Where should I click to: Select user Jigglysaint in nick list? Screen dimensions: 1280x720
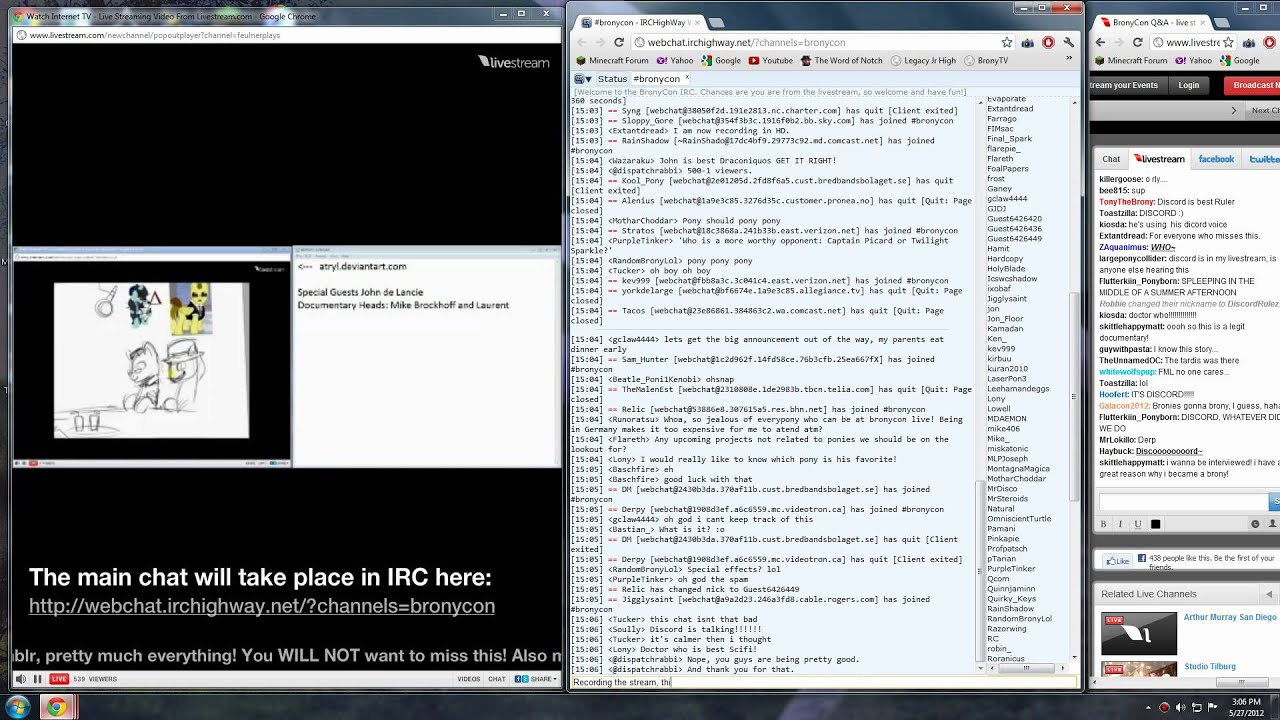coord(1006,299)
